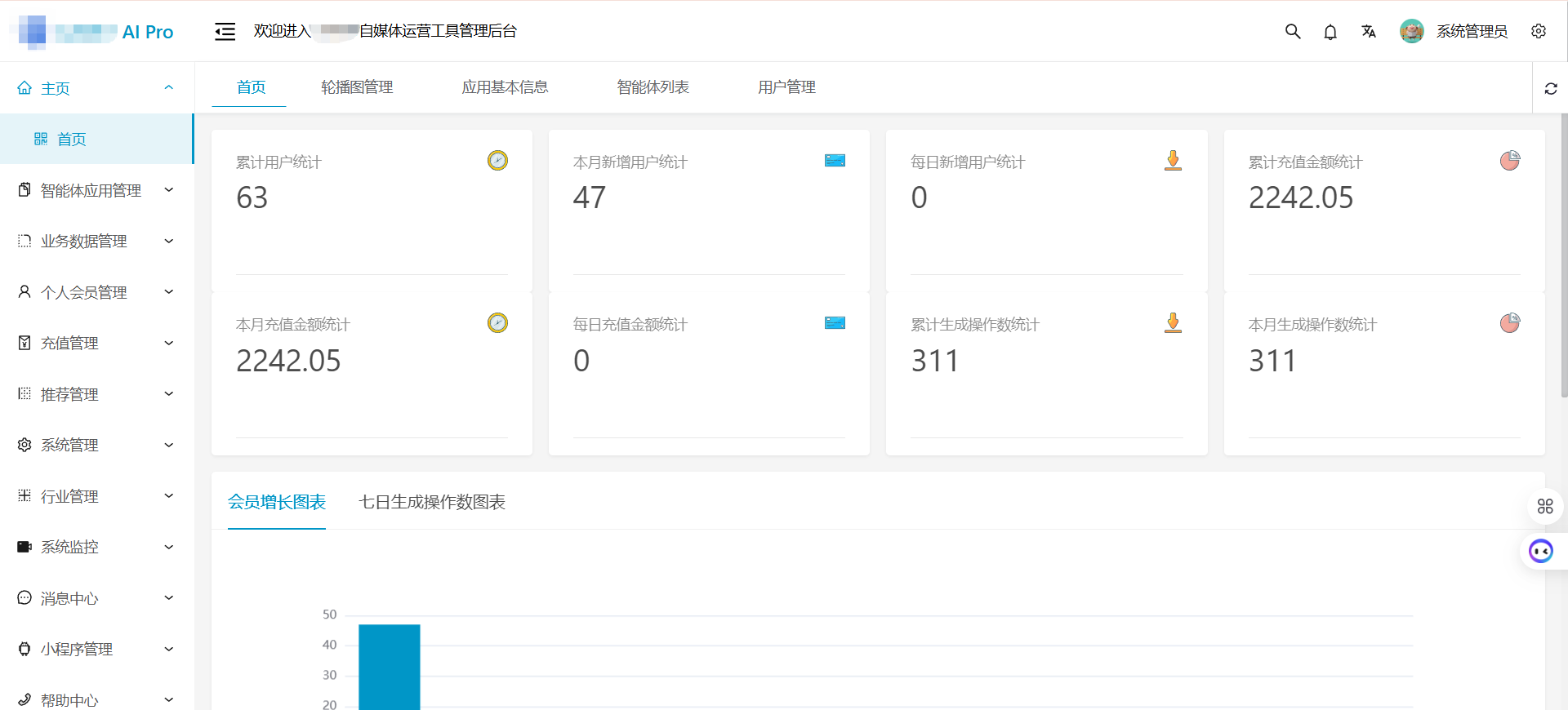1568x710 pixels.
Task: Collapse the 主页 menu chevron
Action: click(169, 87)
